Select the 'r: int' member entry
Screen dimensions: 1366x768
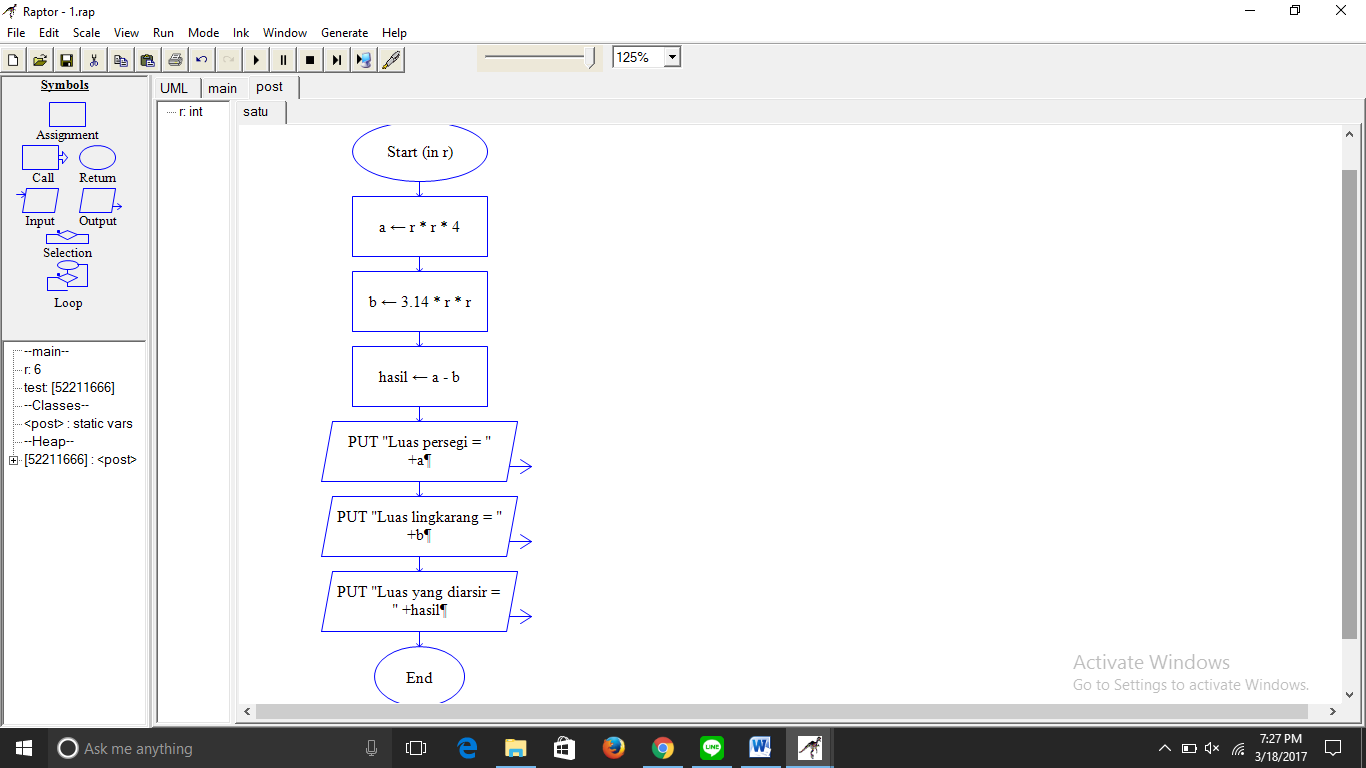190,112
